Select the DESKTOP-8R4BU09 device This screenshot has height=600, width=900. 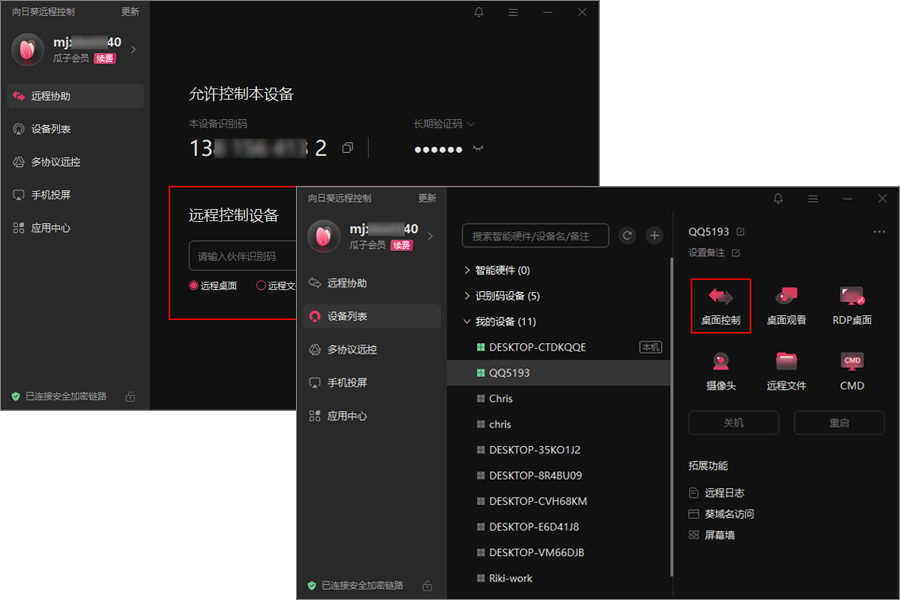pos(558,476)
